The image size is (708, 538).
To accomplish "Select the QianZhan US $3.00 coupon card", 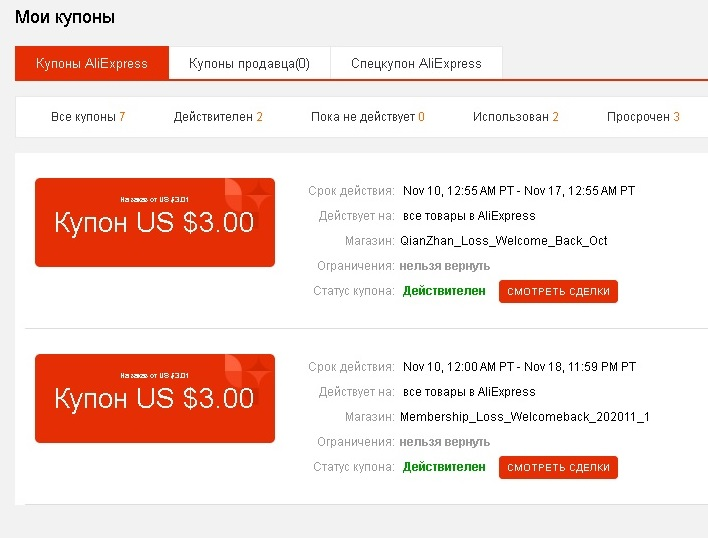I will click(x=155, y=223).
